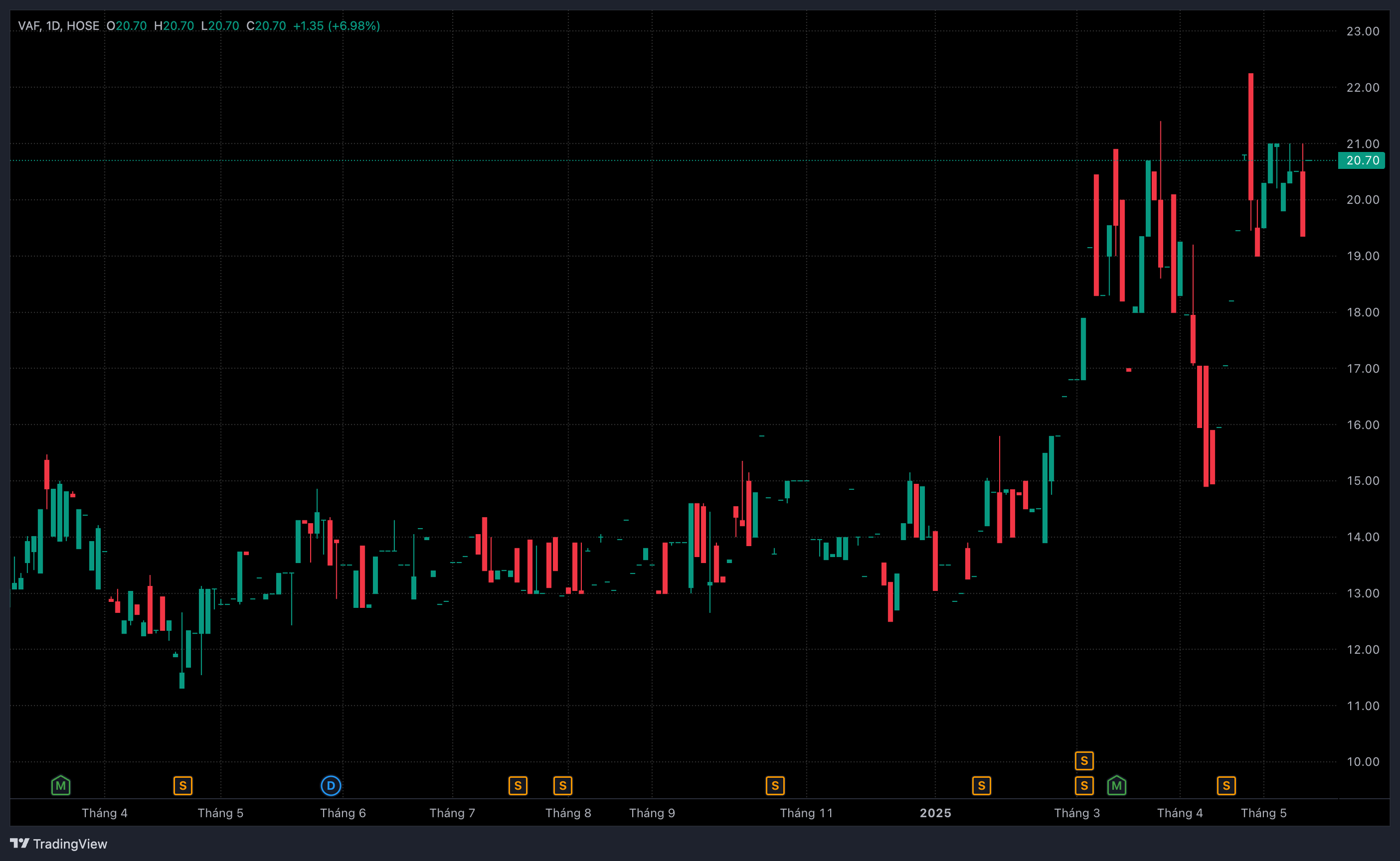Screen dimensions: 1400x861
Task: Click the VAF, 1D, HOSE symbol title
Action: pyautogui.click(x=59, y=26)
